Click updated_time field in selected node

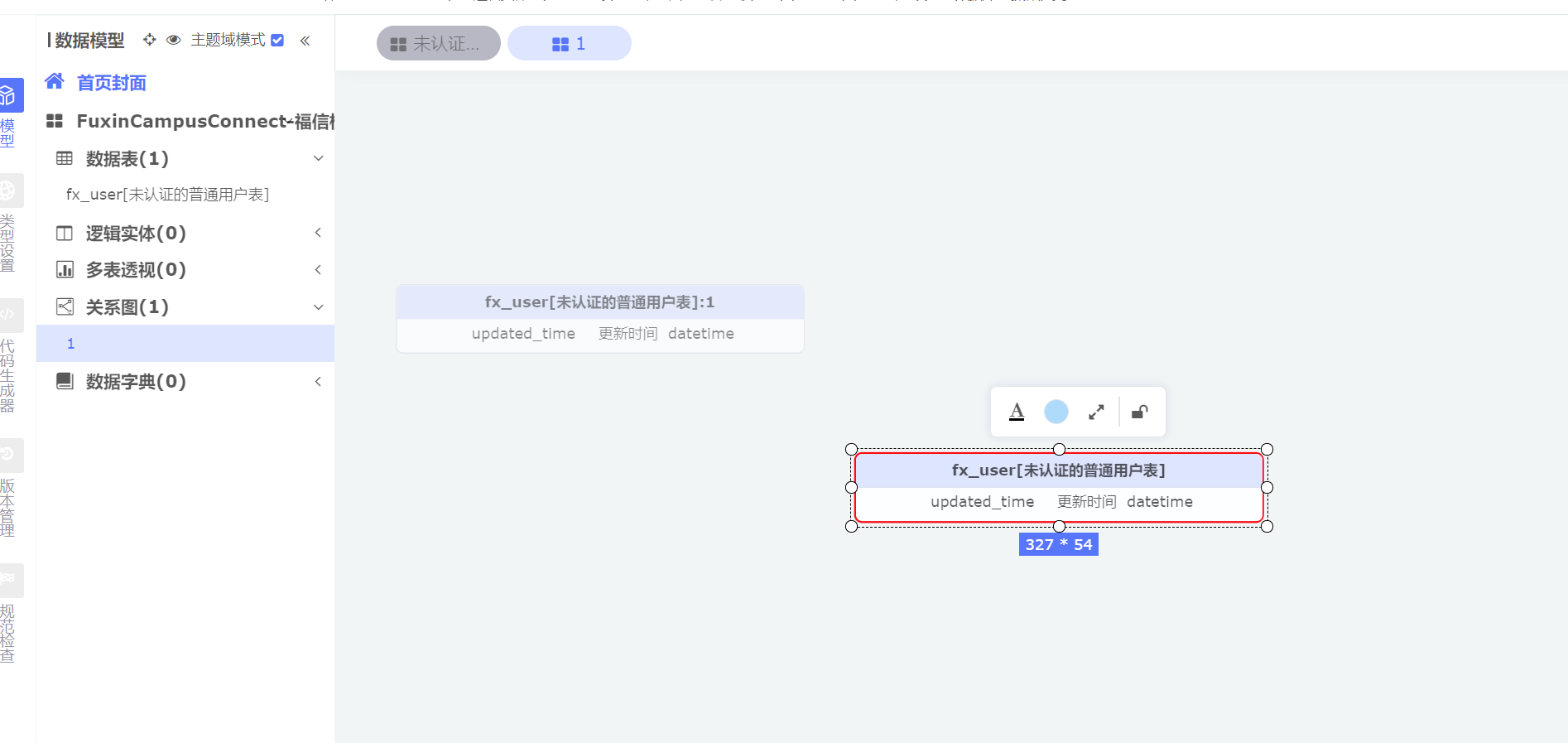pyautogui.click(x=983, y=502)
